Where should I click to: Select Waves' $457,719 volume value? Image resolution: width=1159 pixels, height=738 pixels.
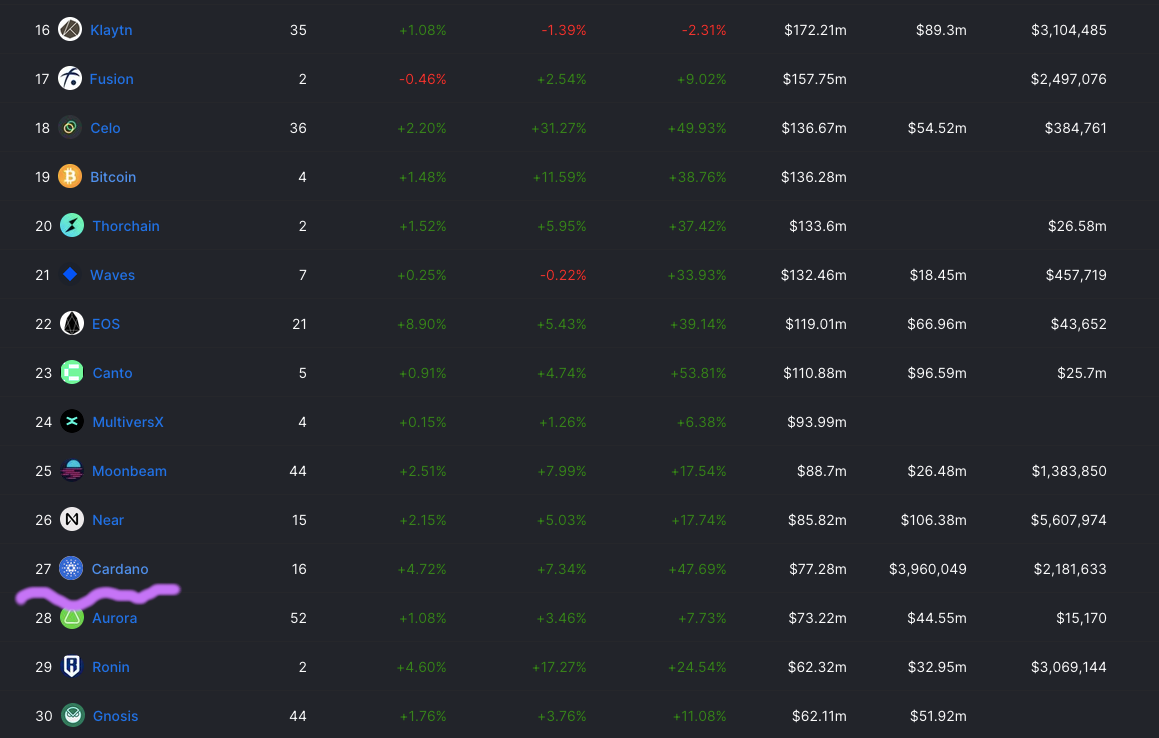click(x=1076, y=275)
